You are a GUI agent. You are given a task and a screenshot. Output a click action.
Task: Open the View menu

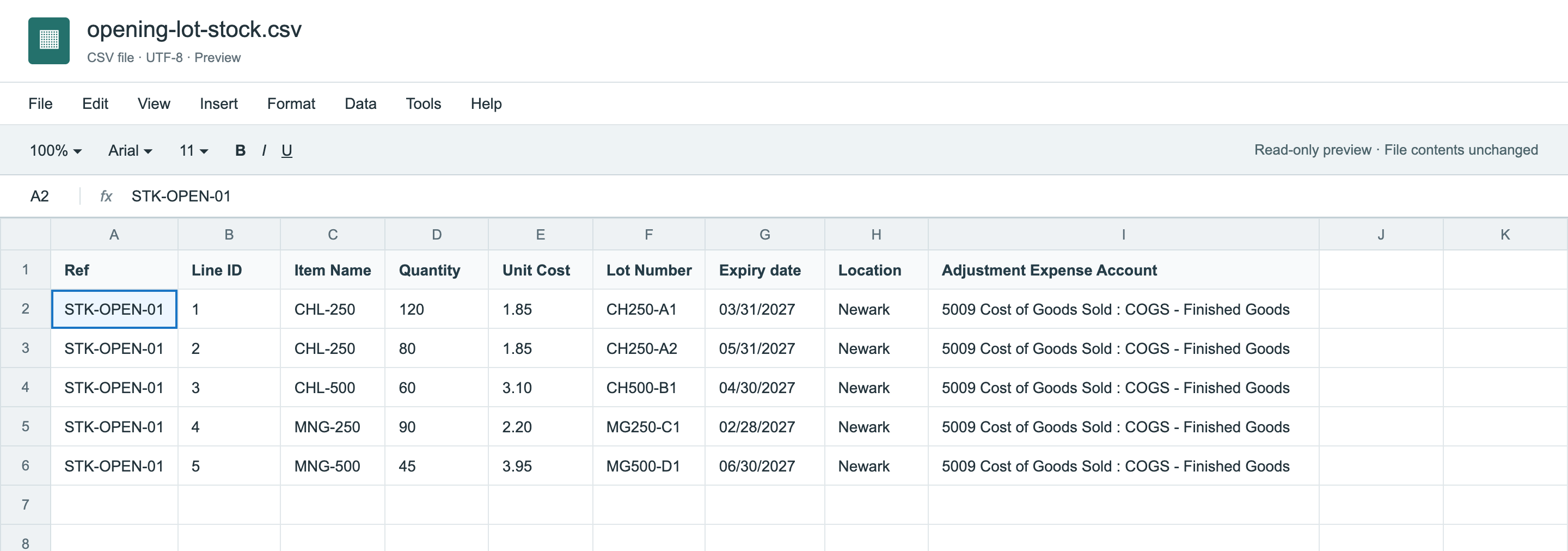tap(154, 103)
